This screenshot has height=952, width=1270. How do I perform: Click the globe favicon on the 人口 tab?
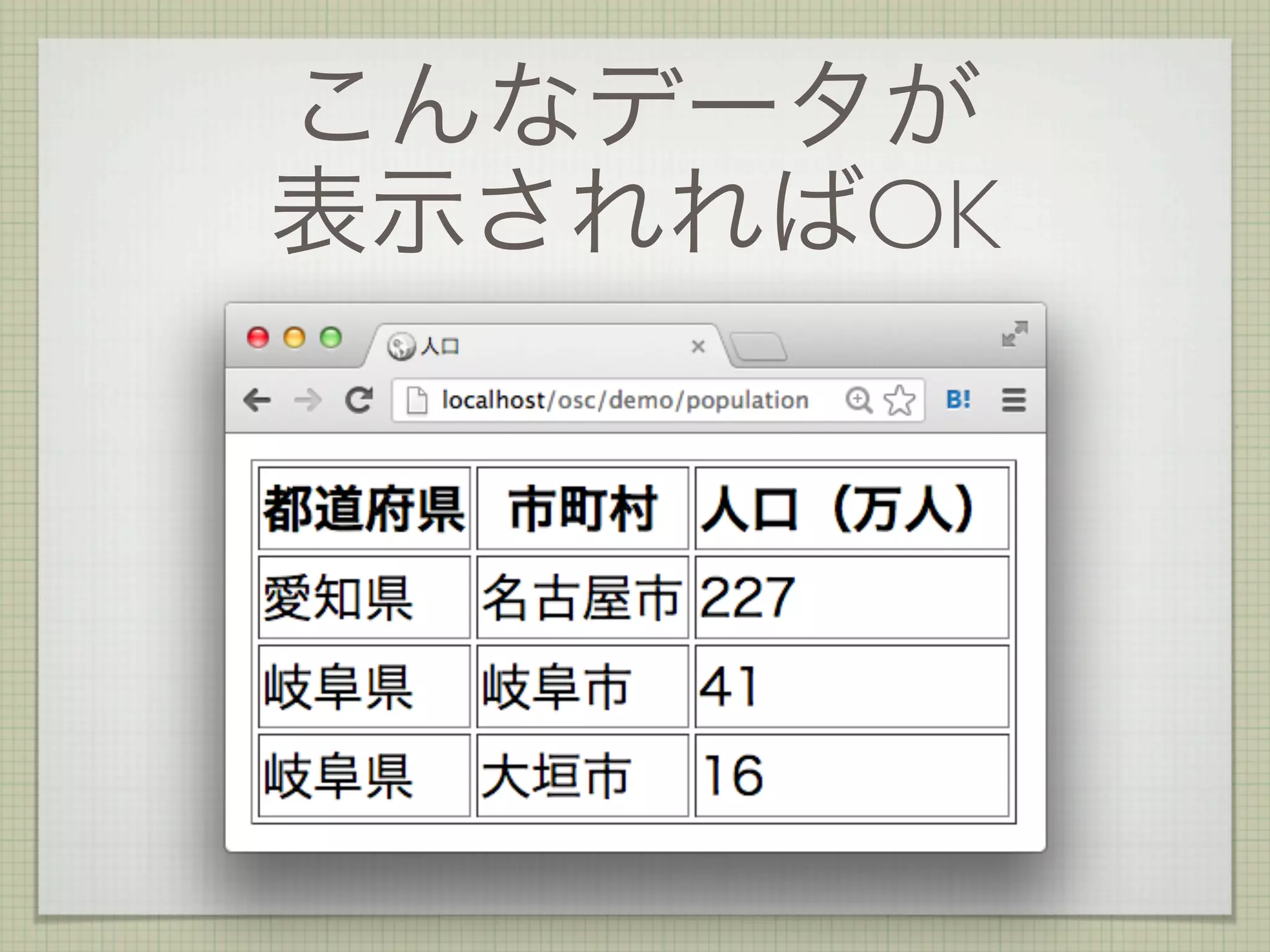[401, 346]
